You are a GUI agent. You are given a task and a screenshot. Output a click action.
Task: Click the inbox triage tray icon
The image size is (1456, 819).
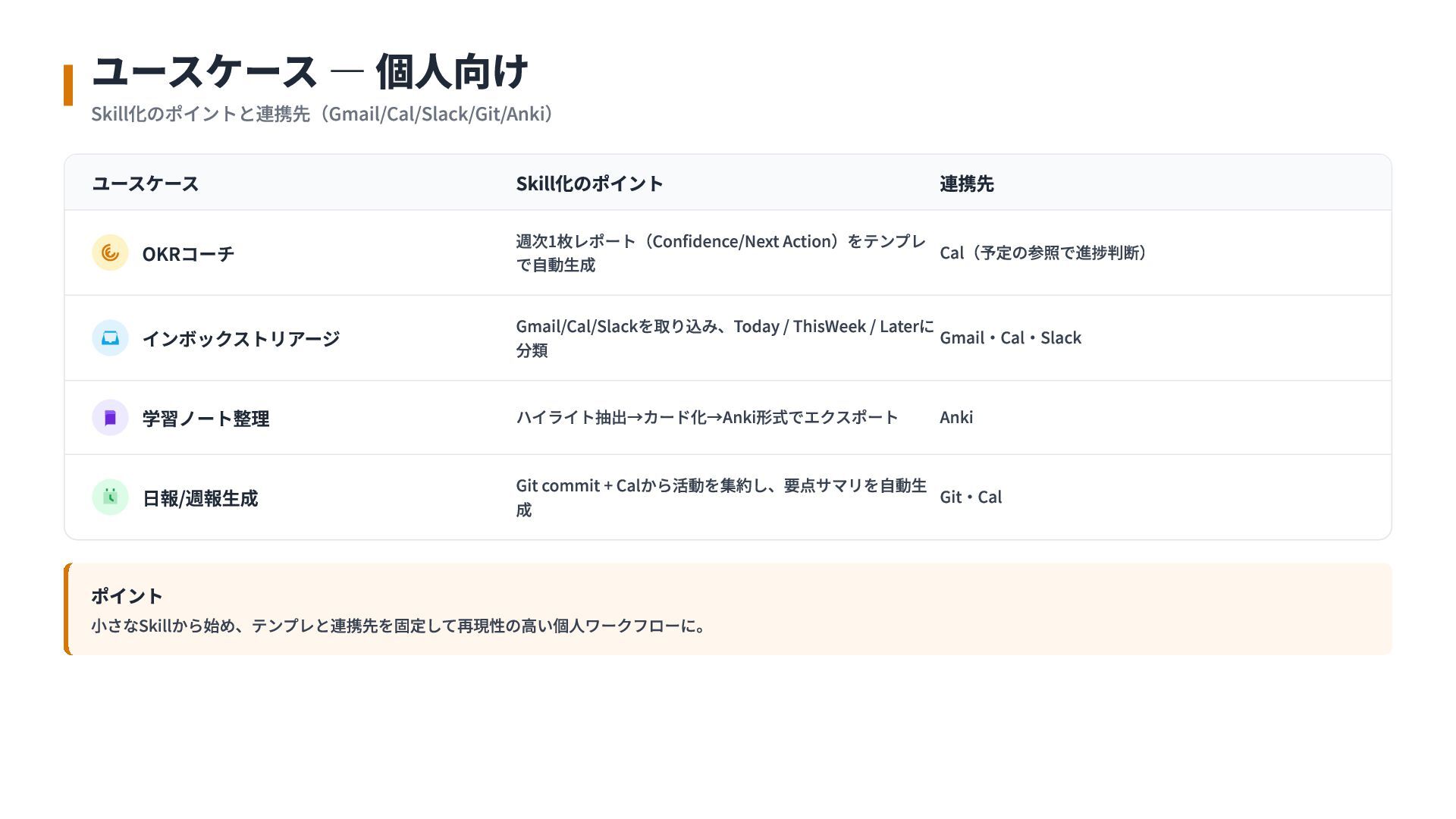pos(110,338)
